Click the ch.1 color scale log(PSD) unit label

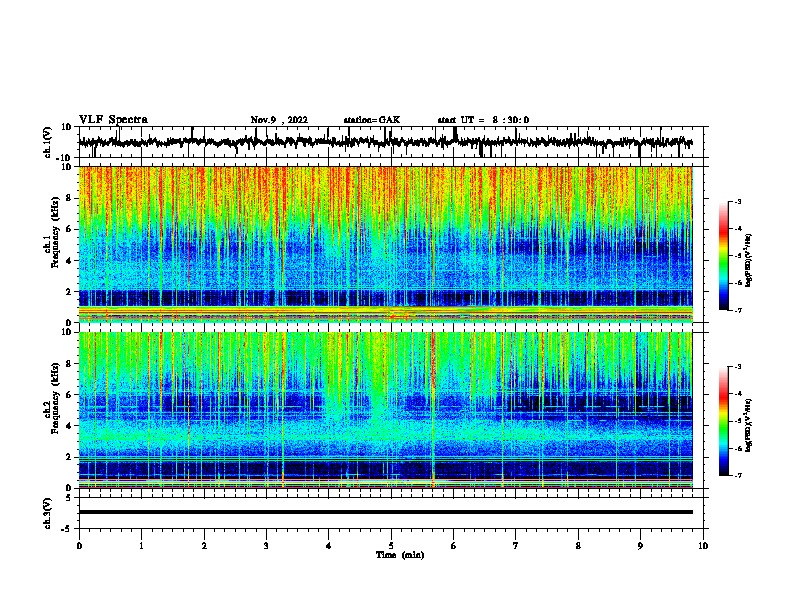pos(748,260)
